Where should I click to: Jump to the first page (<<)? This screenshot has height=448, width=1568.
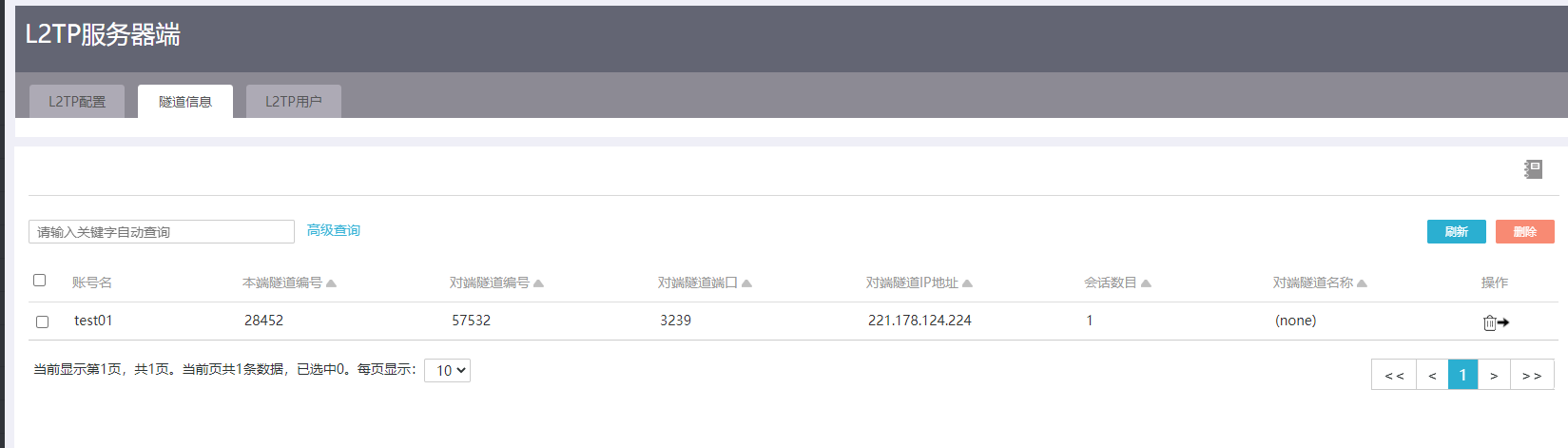(1394, 376)
